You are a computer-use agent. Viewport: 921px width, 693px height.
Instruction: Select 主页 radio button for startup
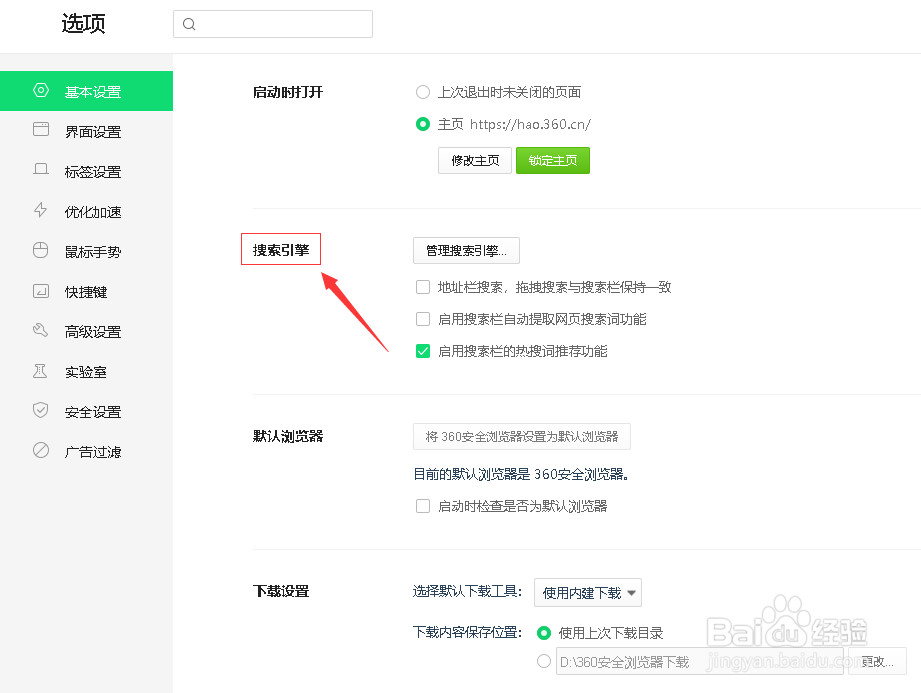[423, 125]
